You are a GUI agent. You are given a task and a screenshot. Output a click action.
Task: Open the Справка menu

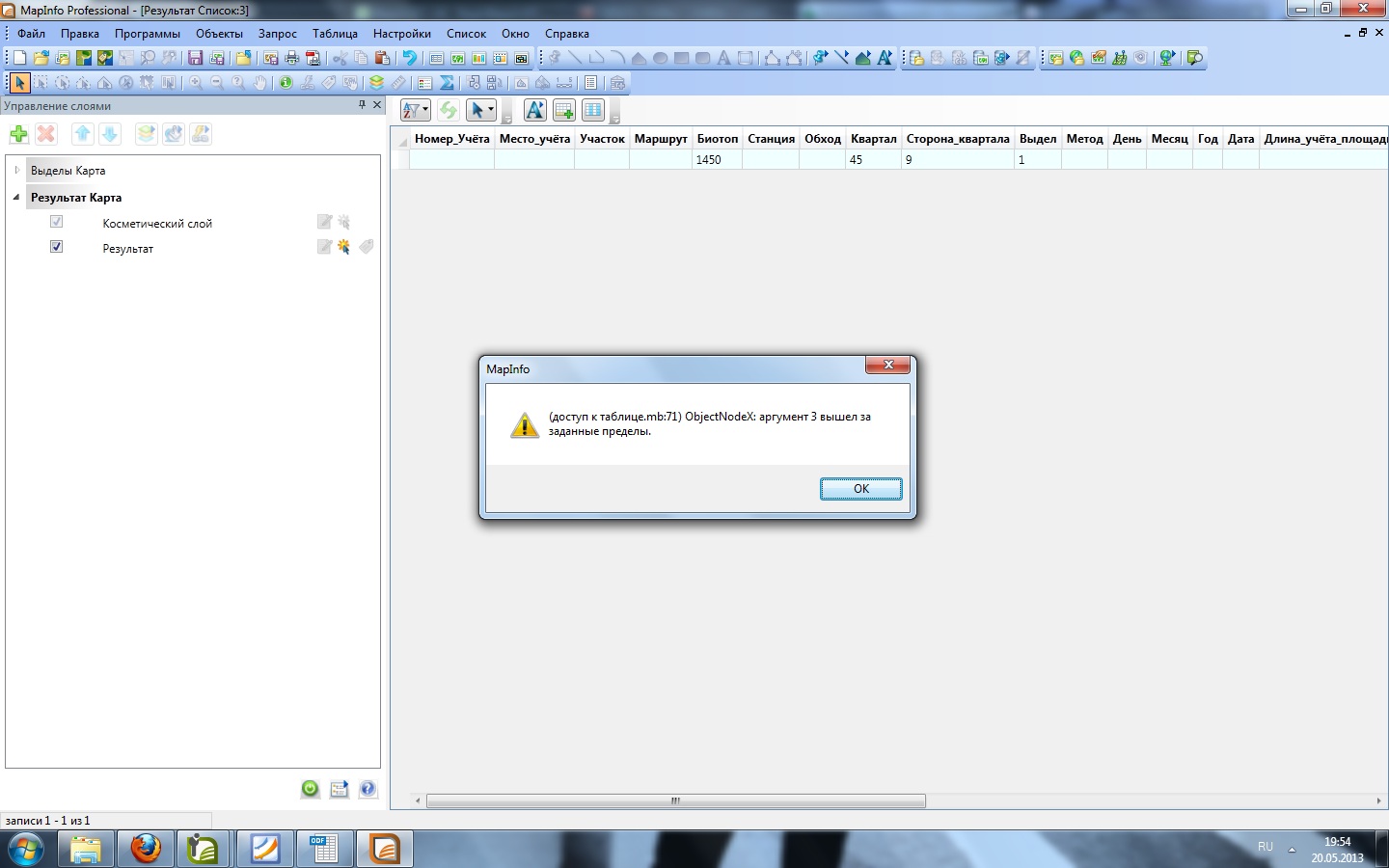pyautogui.click(x=567, y=34)
